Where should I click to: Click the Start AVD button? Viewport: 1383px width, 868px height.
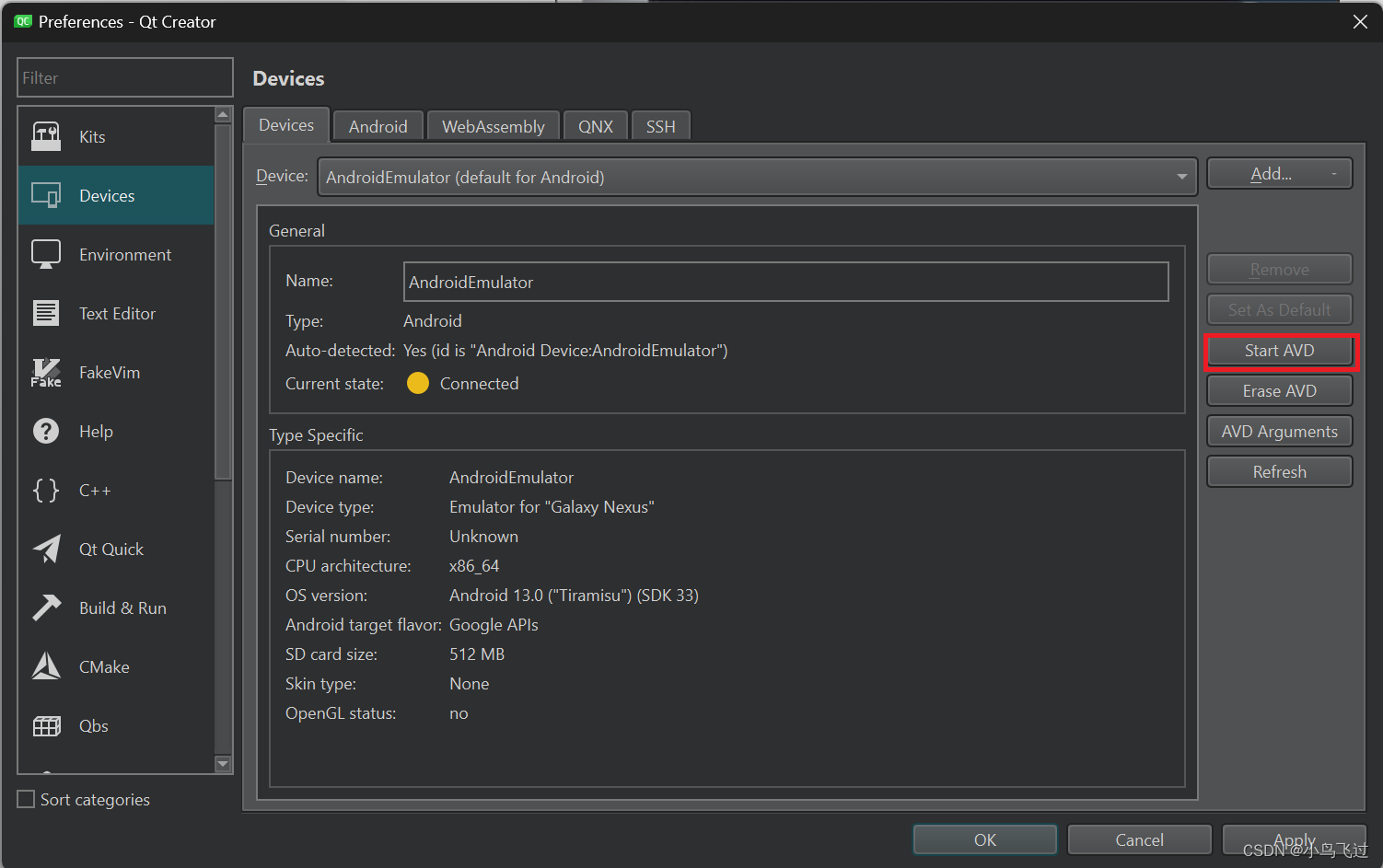click(x=1280, y=350)
